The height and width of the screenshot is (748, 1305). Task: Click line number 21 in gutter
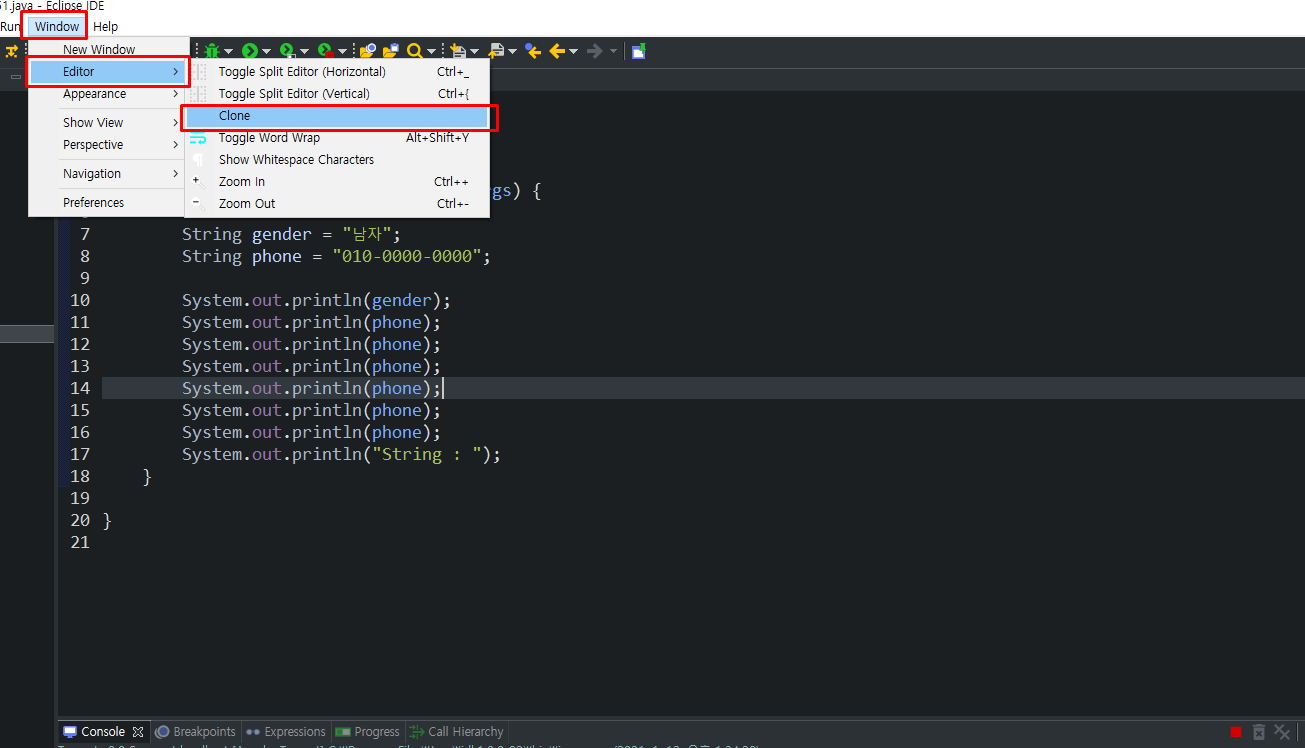click(x=79, y=542)
